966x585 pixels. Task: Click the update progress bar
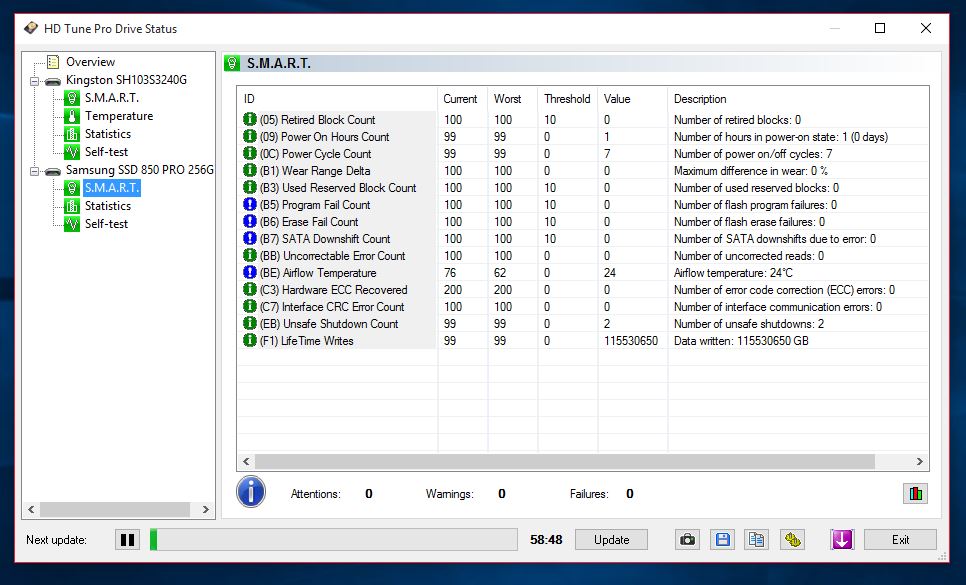(334, 540)
